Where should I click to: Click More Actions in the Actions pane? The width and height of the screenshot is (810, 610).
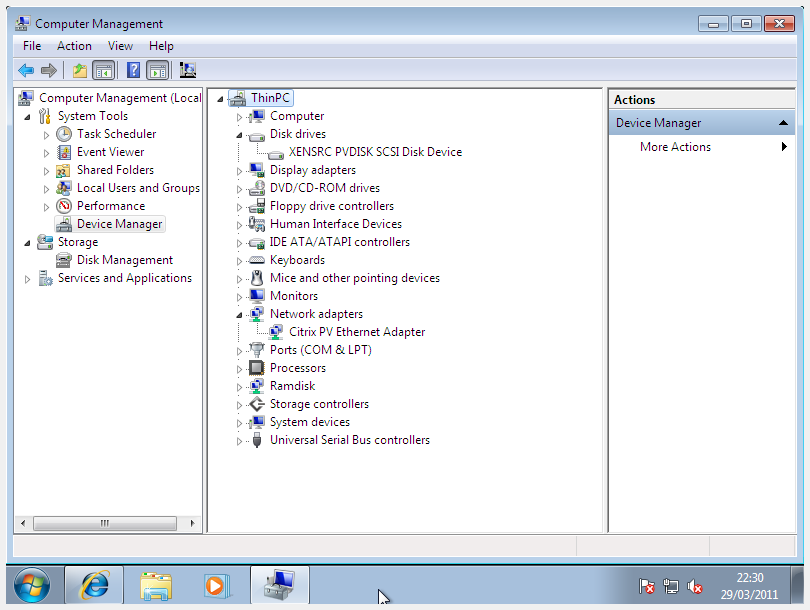675,147
